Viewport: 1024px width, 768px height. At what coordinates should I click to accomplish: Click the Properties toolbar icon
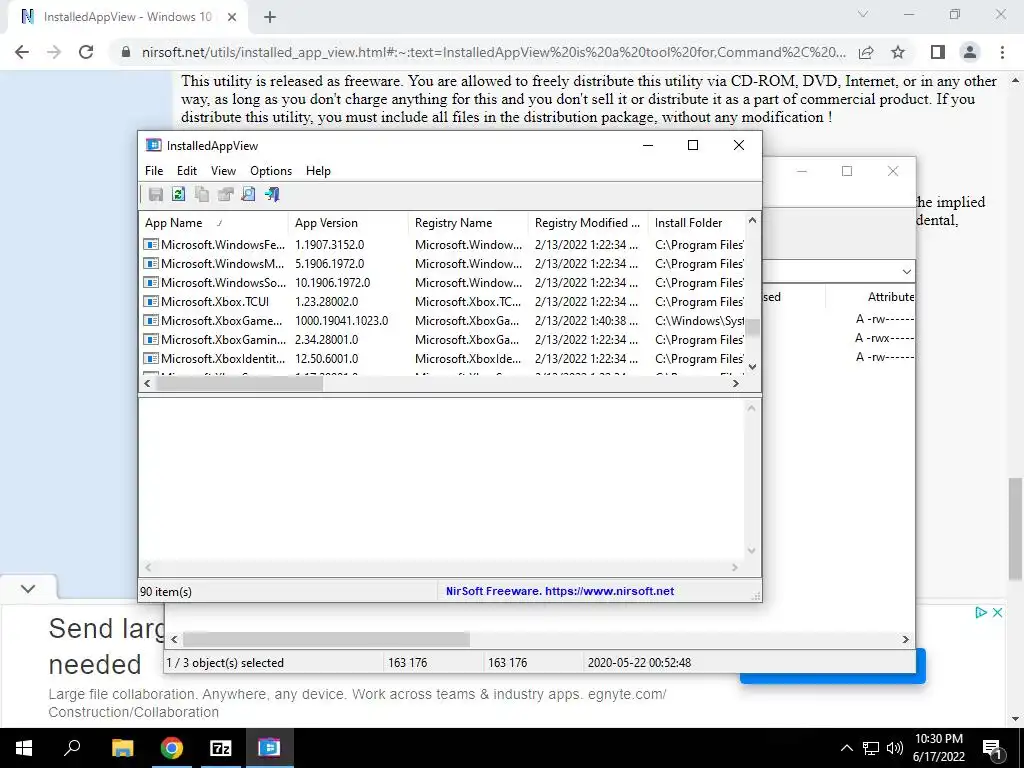(225, 194)
